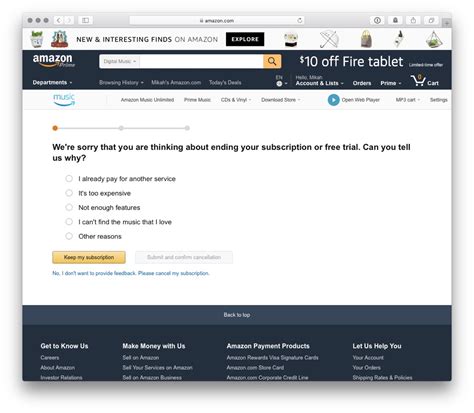
Task: Click the first orange progress step dot
Action: (x=55, y=128)
